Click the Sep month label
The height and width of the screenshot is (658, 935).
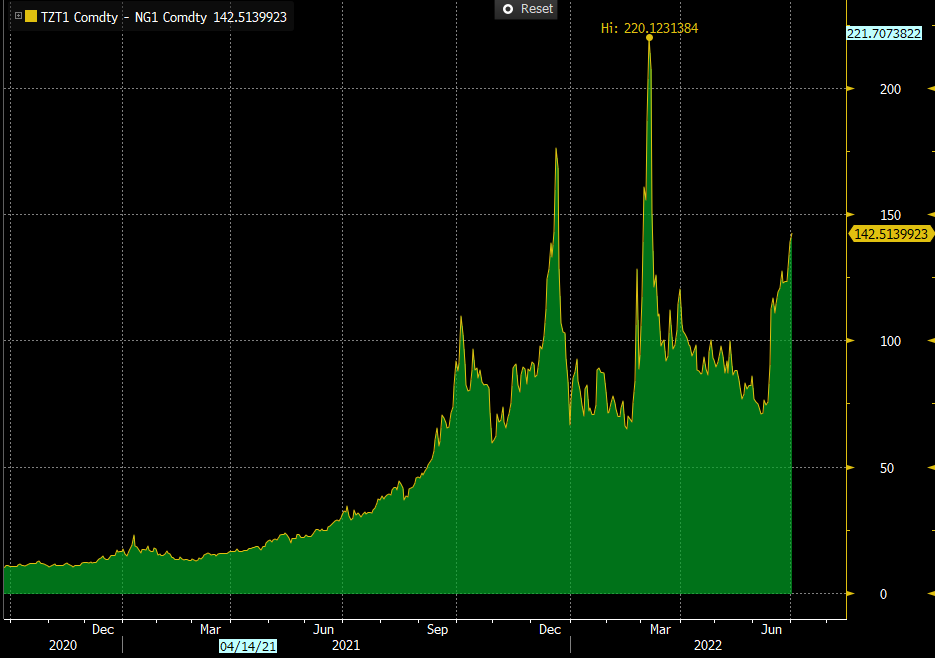pos(437,629)
